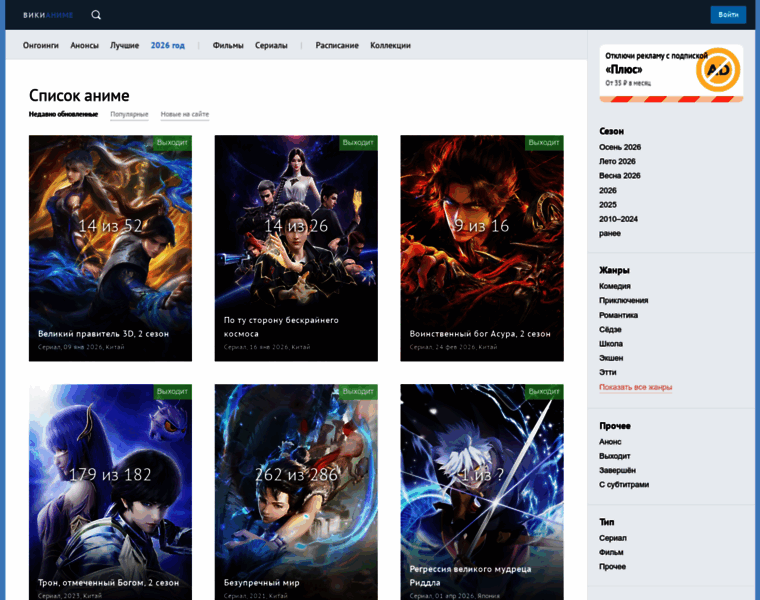Open the Онгоинги menu item
Image resolution: width=760 pixels, height=600 pixels.
pos(41,45)
